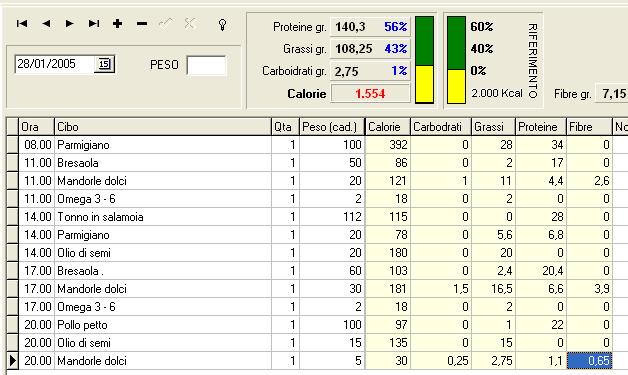Click the Calorie column header
628x375 pixels.
tap(388, 127)
